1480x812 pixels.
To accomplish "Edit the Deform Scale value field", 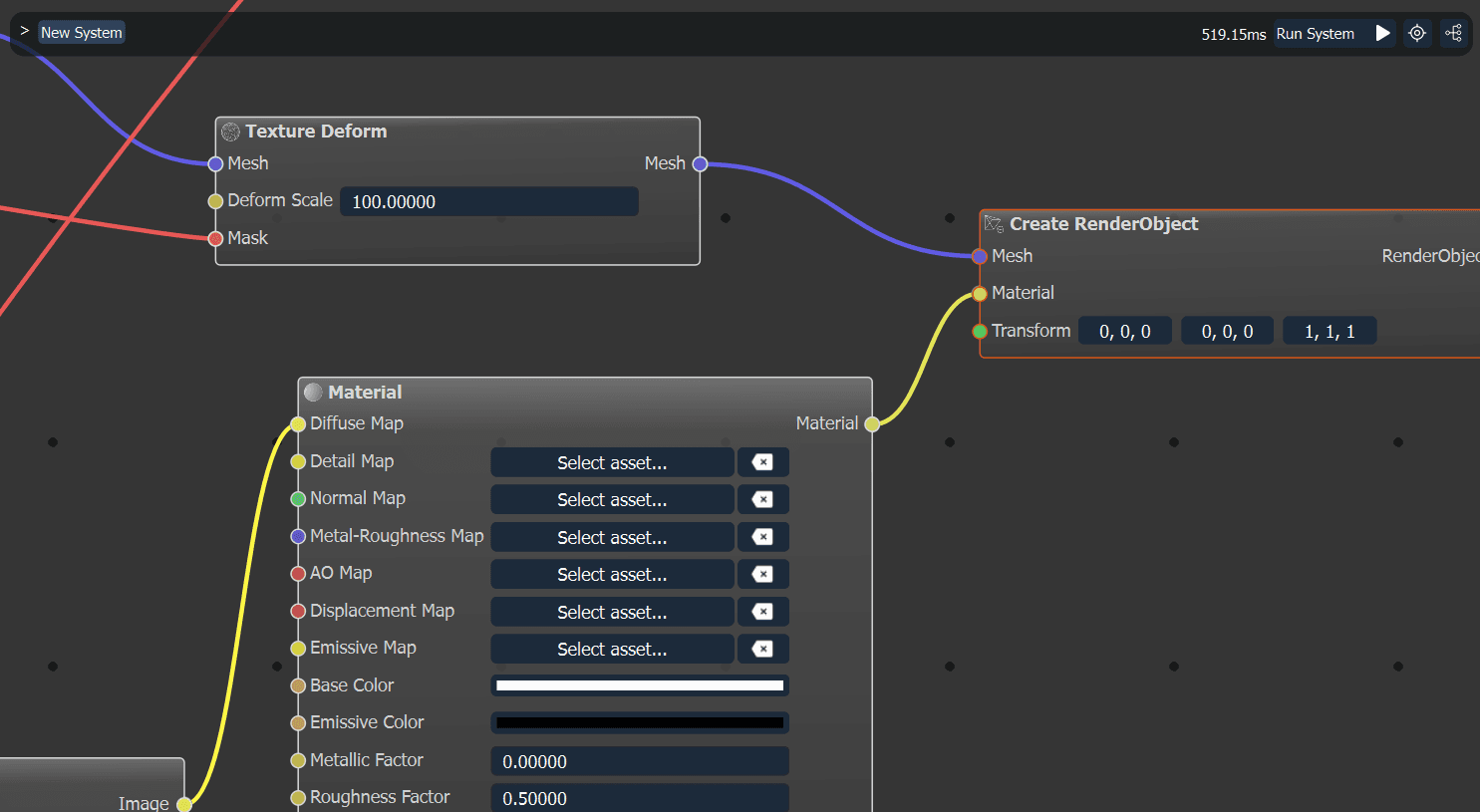I will coord(488,201).
